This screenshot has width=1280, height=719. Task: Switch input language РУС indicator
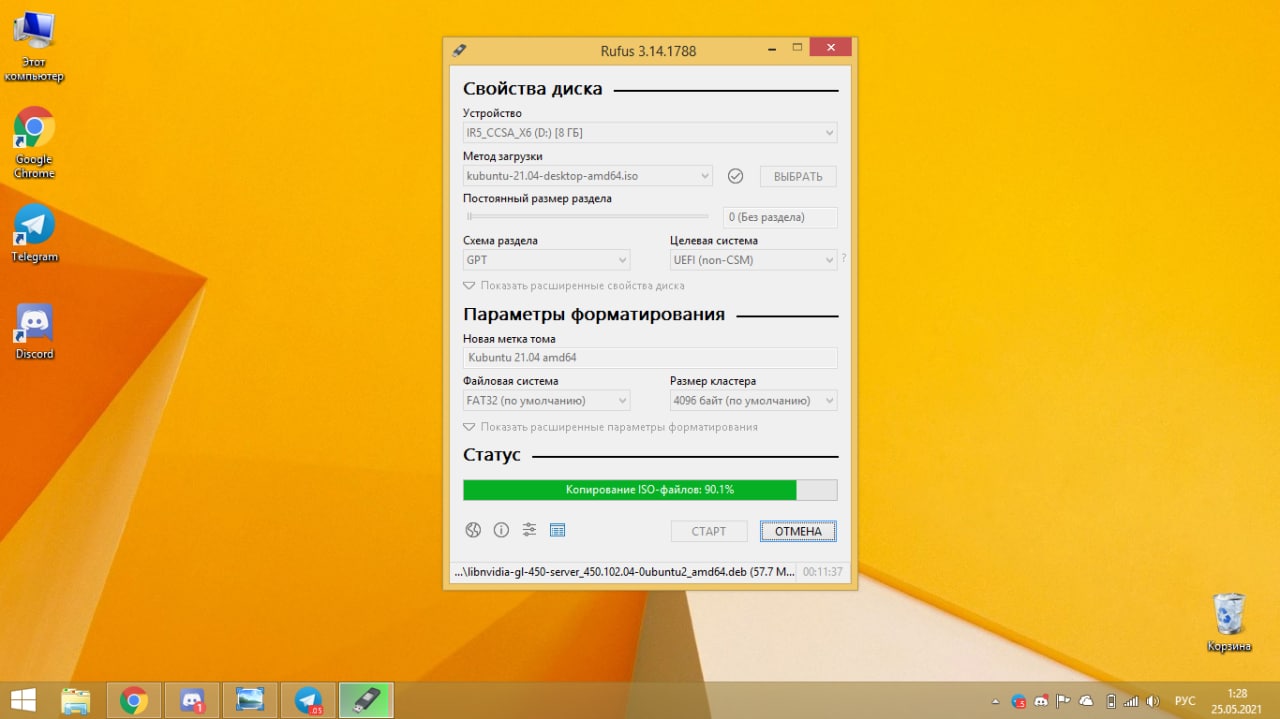click(1185, 701)
